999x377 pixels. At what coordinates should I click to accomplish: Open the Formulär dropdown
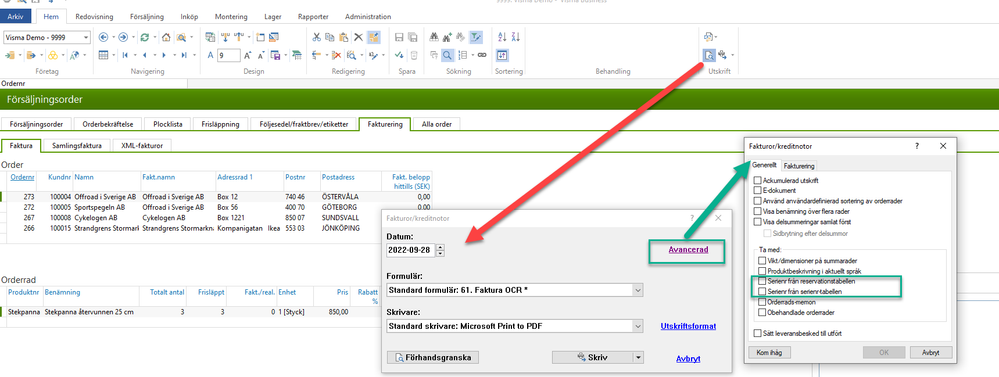(638, 290)
